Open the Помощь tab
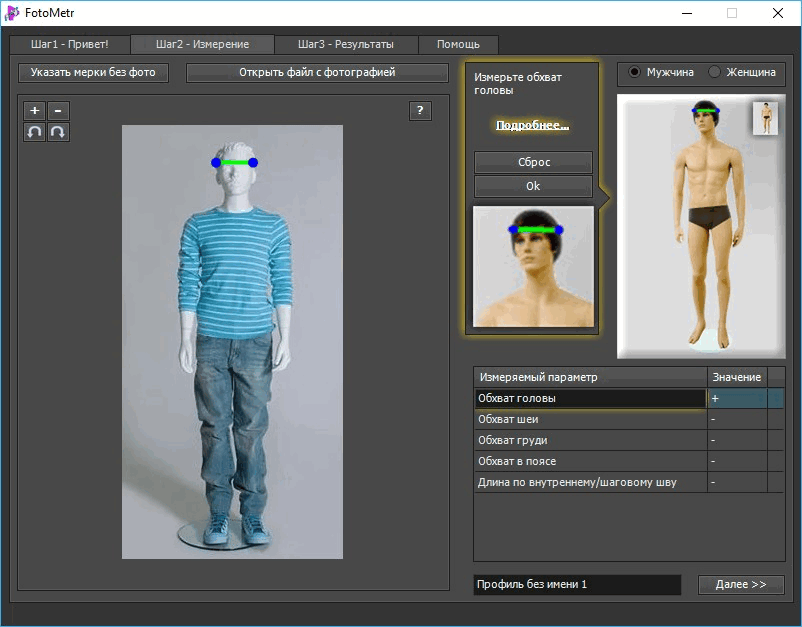This screenshot has height=627, width=802. click(x=458, y=44)
